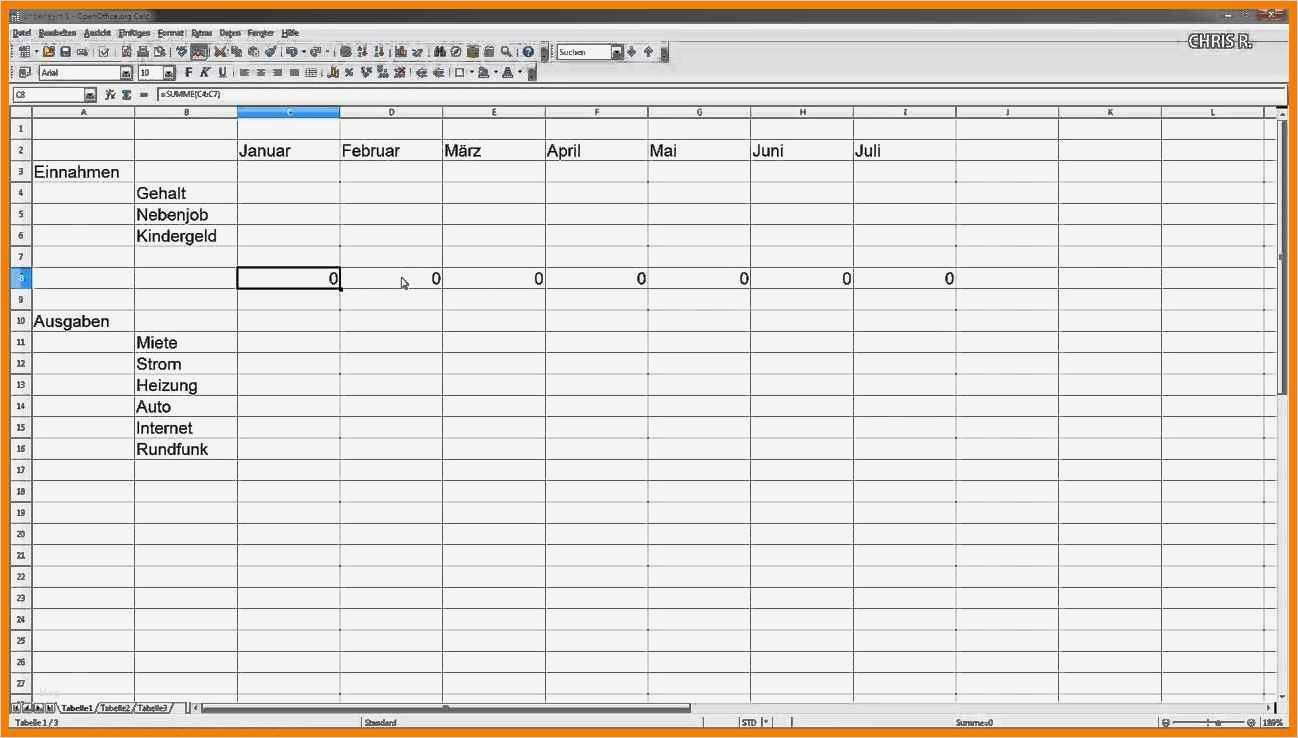This screenshot has width=1298, height=738.
Task: Activate the format paintbrush
Action: [x=271, y=52]
